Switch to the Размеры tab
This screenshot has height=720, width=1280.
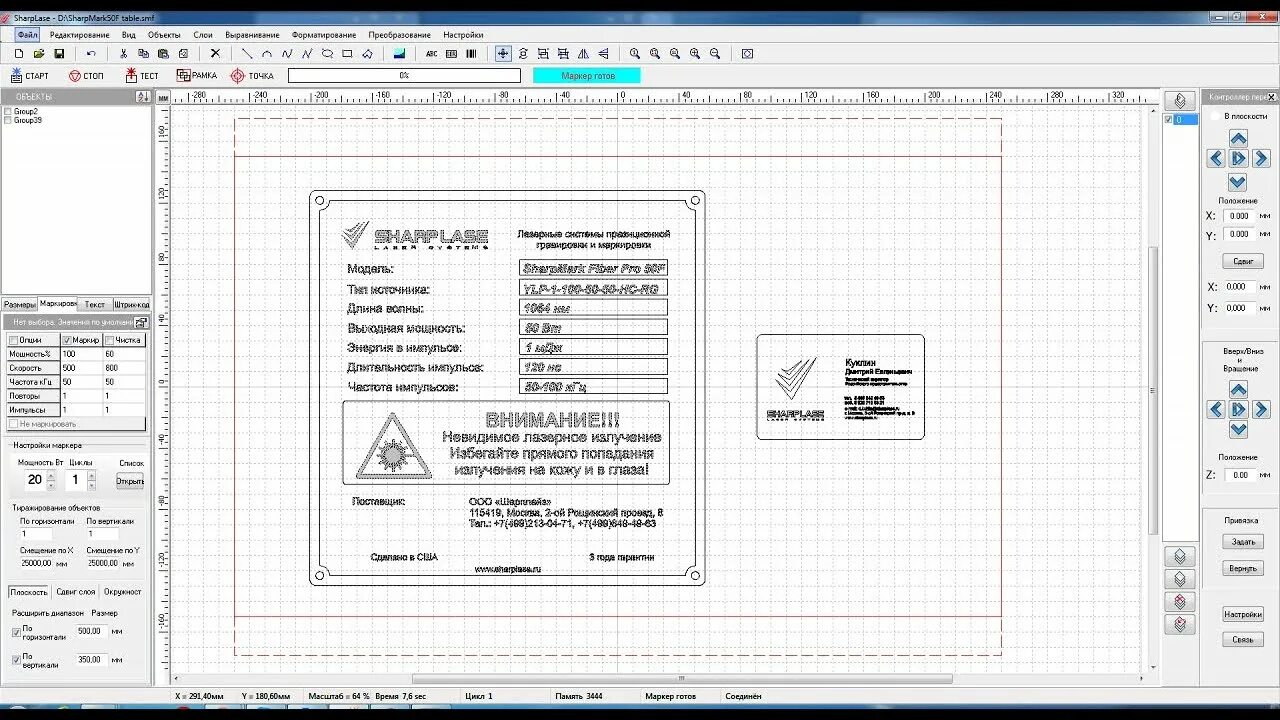click(x=19, y=304)
